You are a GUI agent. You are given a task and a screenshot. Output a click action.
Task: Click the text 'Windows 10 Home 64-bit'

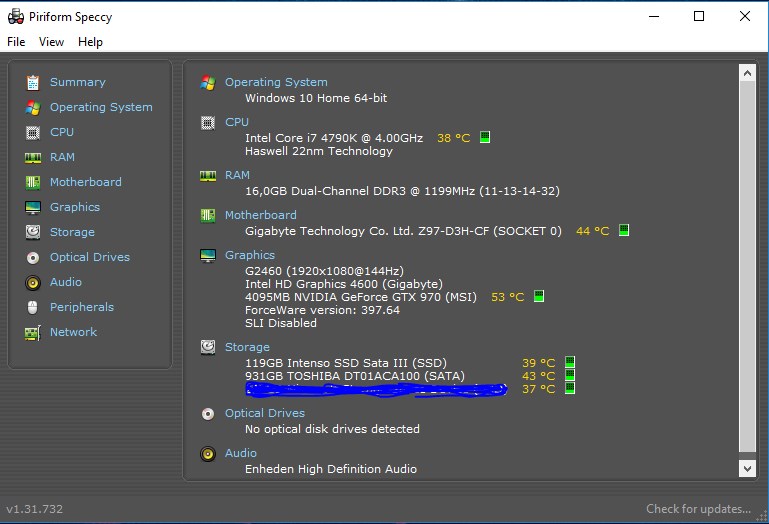pos(316,98)
